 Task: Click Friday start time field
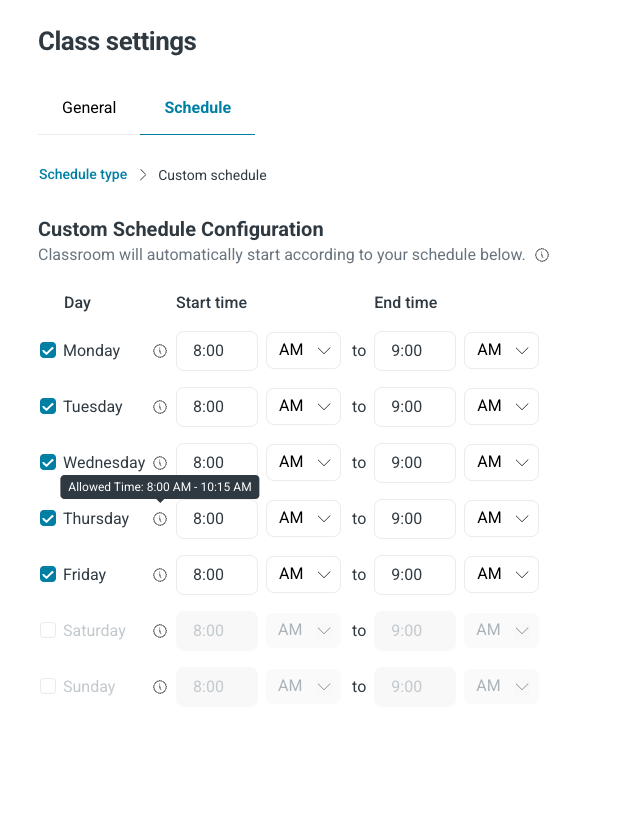point(217,575)
